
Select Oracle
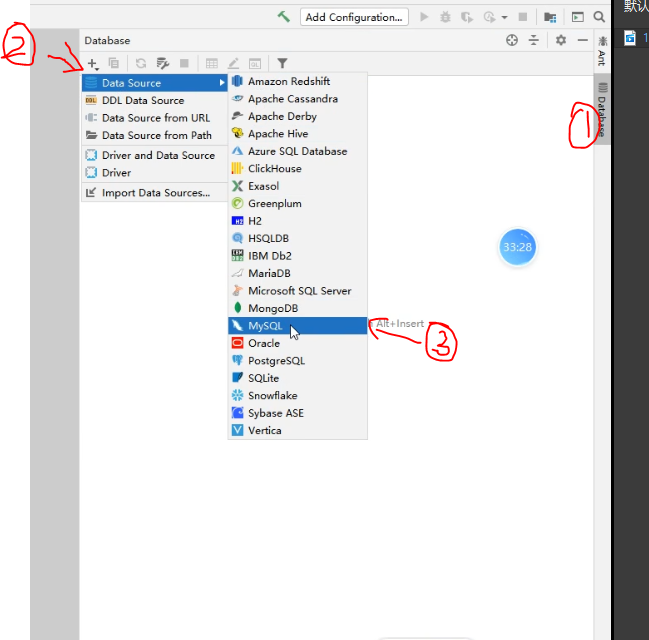click(298, 343)
